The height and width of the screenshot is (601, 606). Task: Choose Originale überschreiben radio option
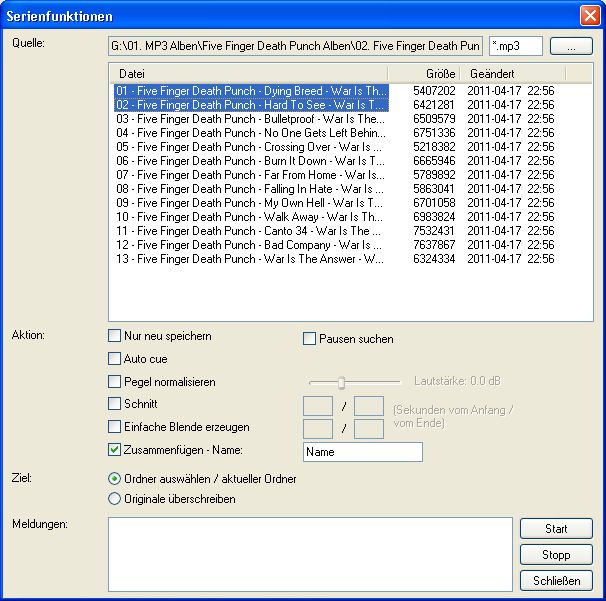pos(114,499)
